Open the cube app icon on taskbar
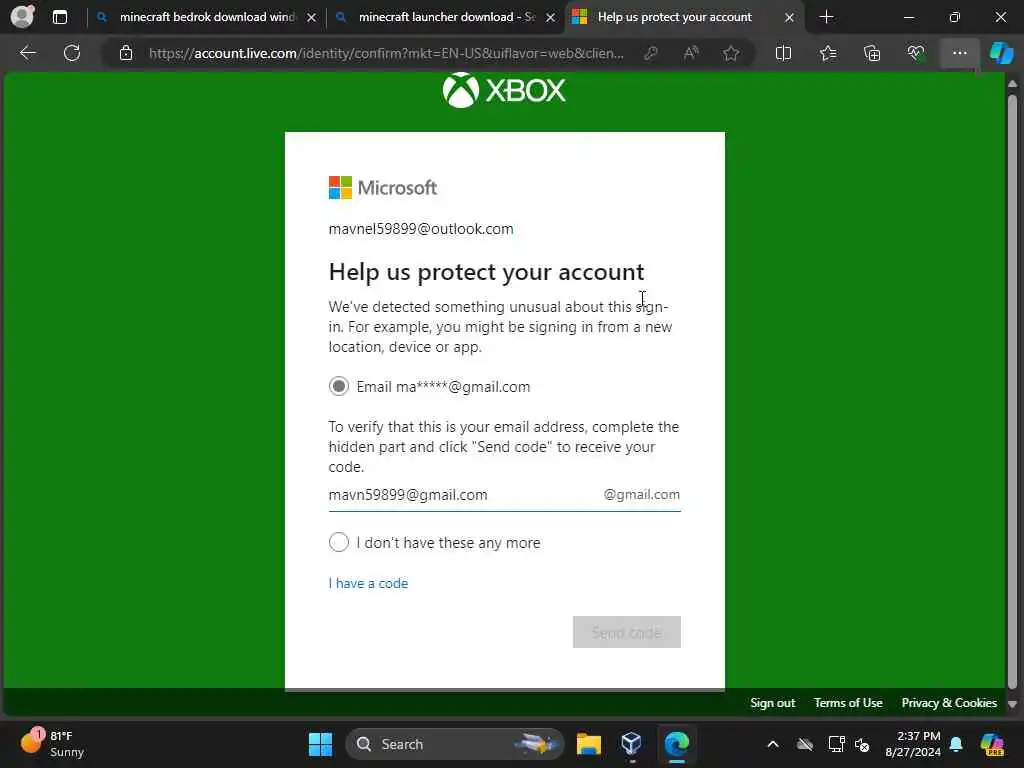Viewport: 1024px width, 768px height. tap(632, 744)
